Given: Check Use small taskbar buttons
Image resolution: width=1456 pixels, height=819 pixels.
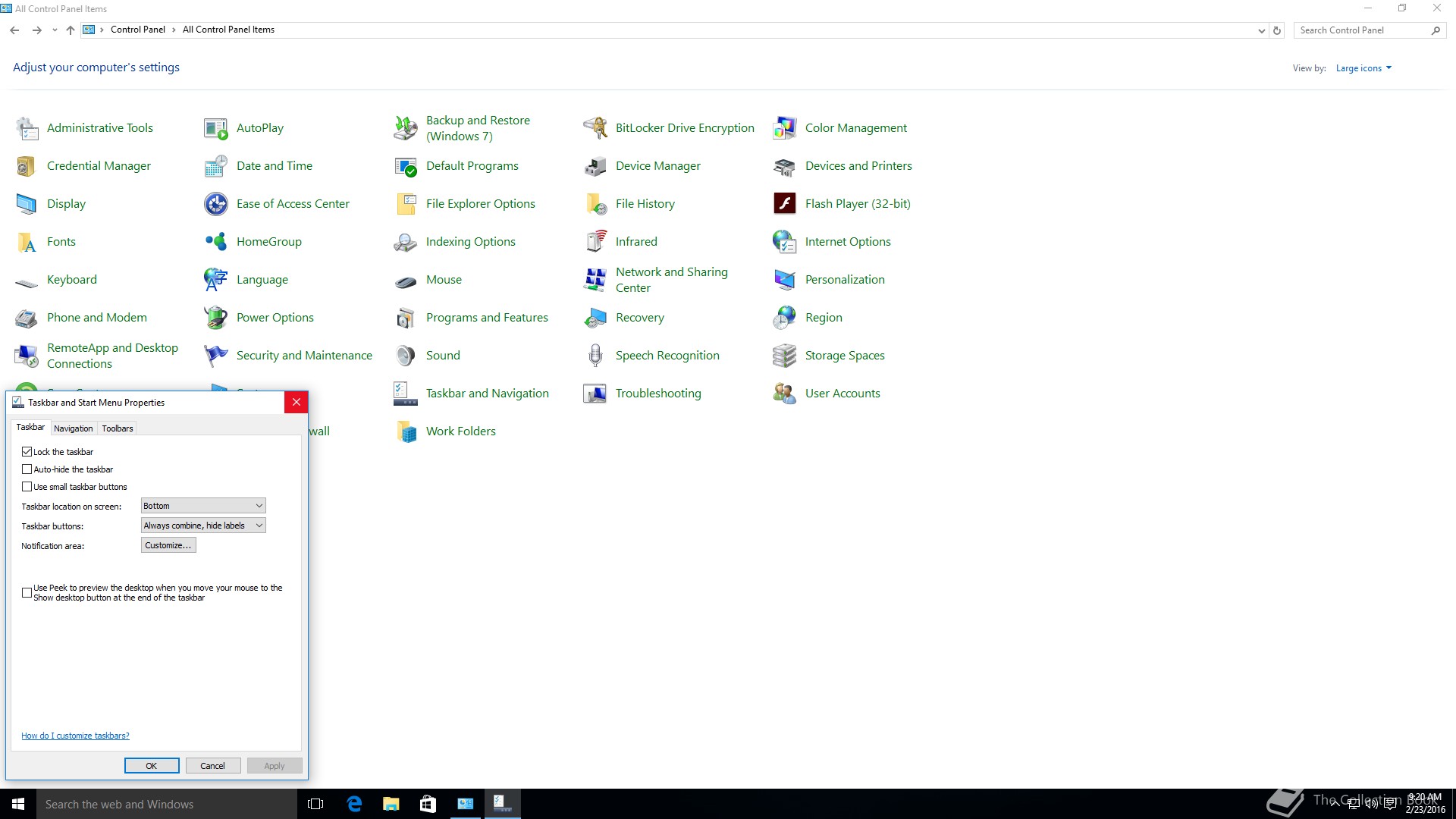Looking at the screenshot, I should point(27,487).
